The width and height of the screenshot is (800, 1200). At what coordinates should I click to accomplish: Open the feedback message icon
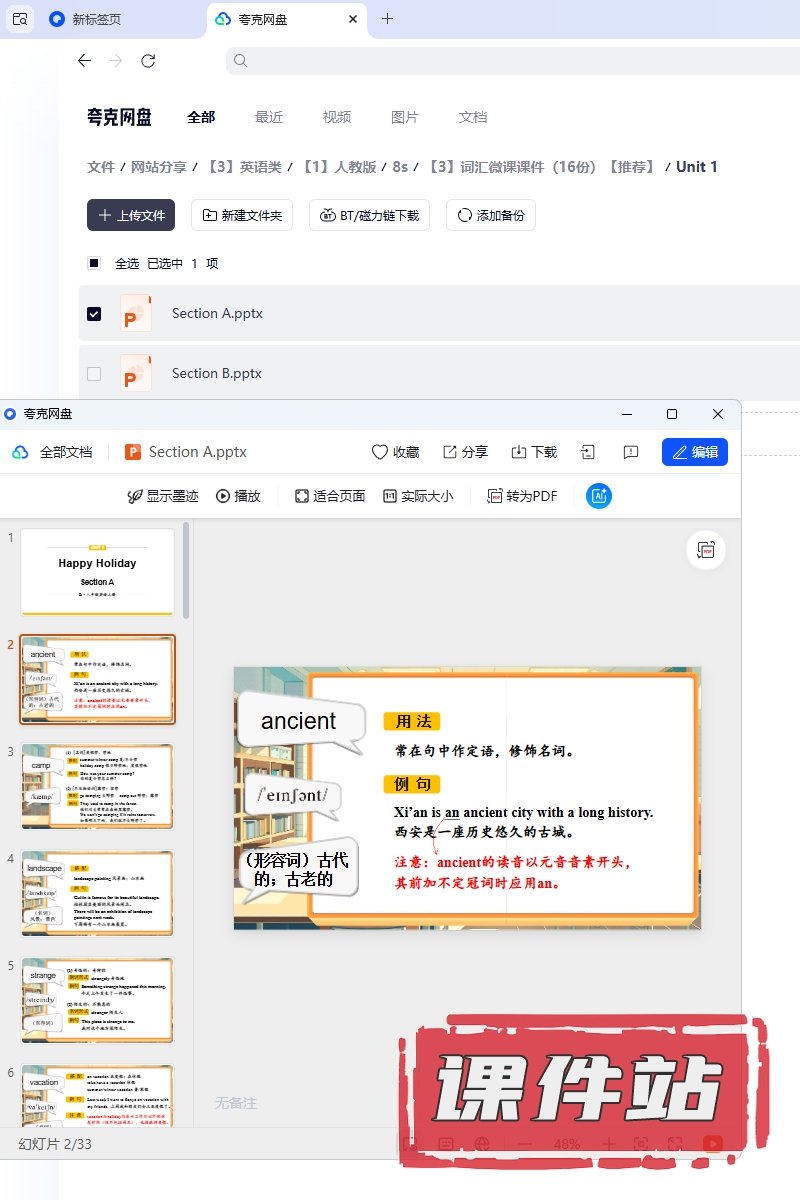(631, 452)
